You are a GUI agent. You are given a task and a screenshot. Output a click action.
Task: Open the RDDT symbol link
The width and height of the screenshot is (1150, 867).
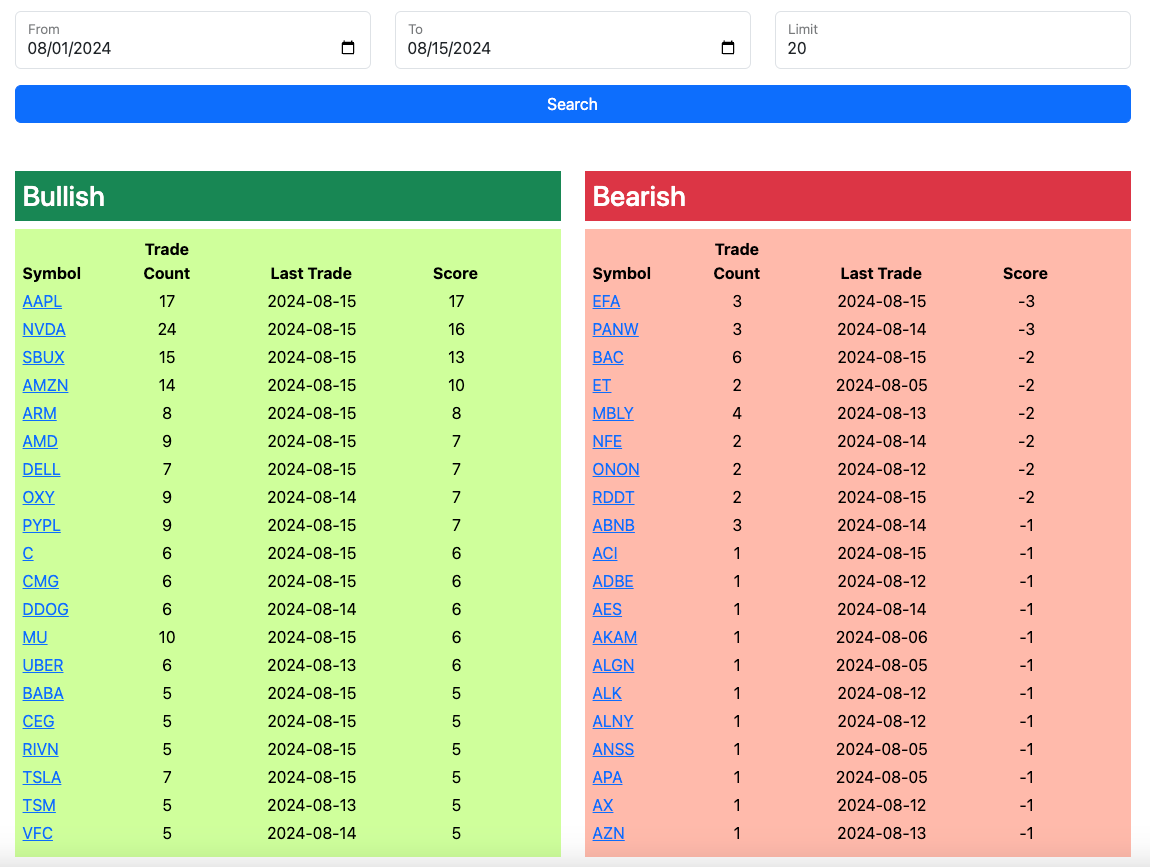613,497
